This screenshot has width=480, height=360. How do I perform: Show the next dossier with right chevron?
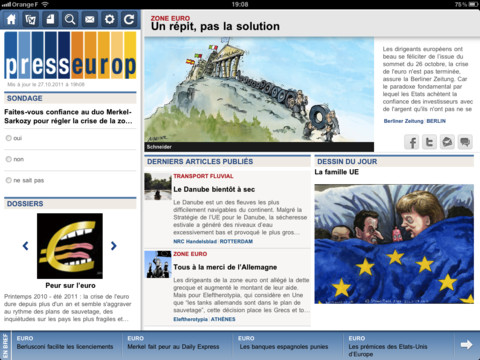coord(114,246)
